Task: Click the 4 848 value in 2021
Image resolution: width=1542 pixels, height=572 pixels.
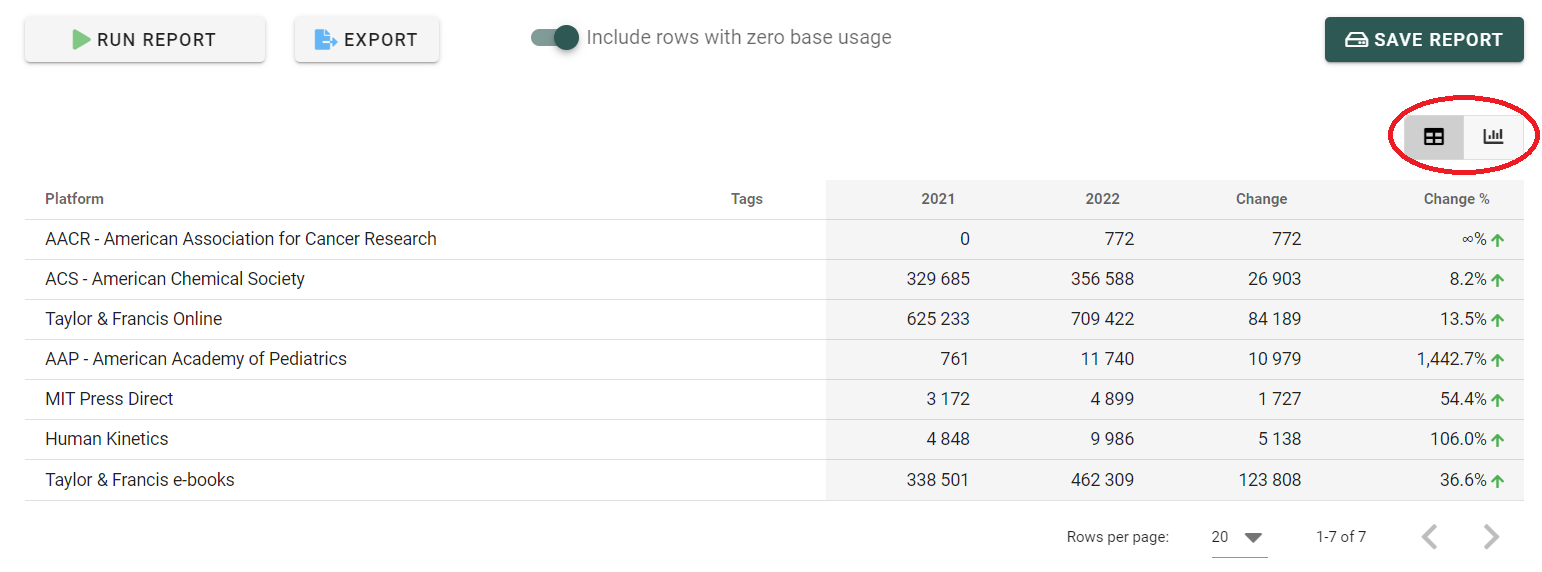Action: coord(948,439)
